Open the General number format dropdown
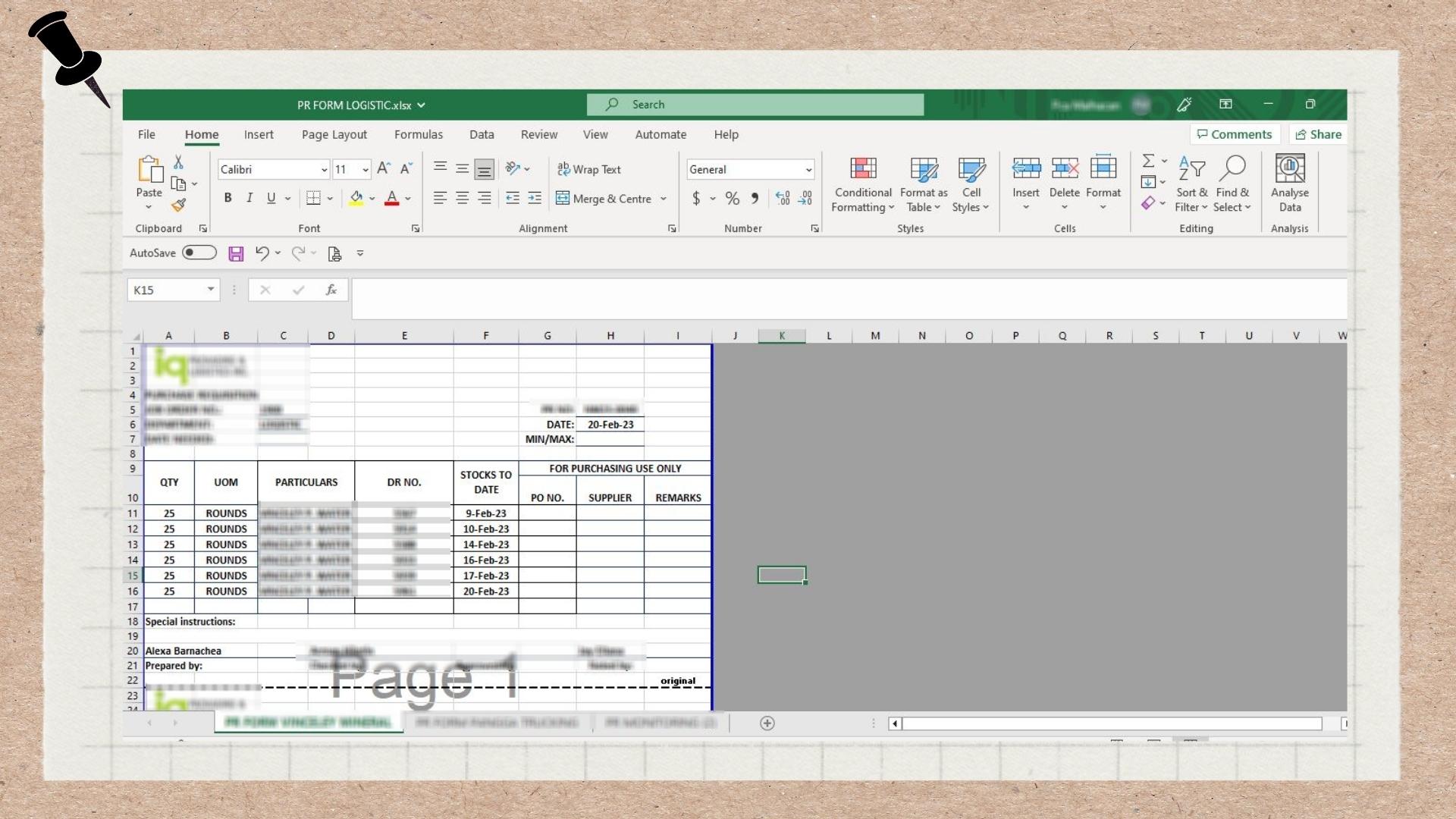The height and width of the screenshot is (819, 1456). click(808, 170)
